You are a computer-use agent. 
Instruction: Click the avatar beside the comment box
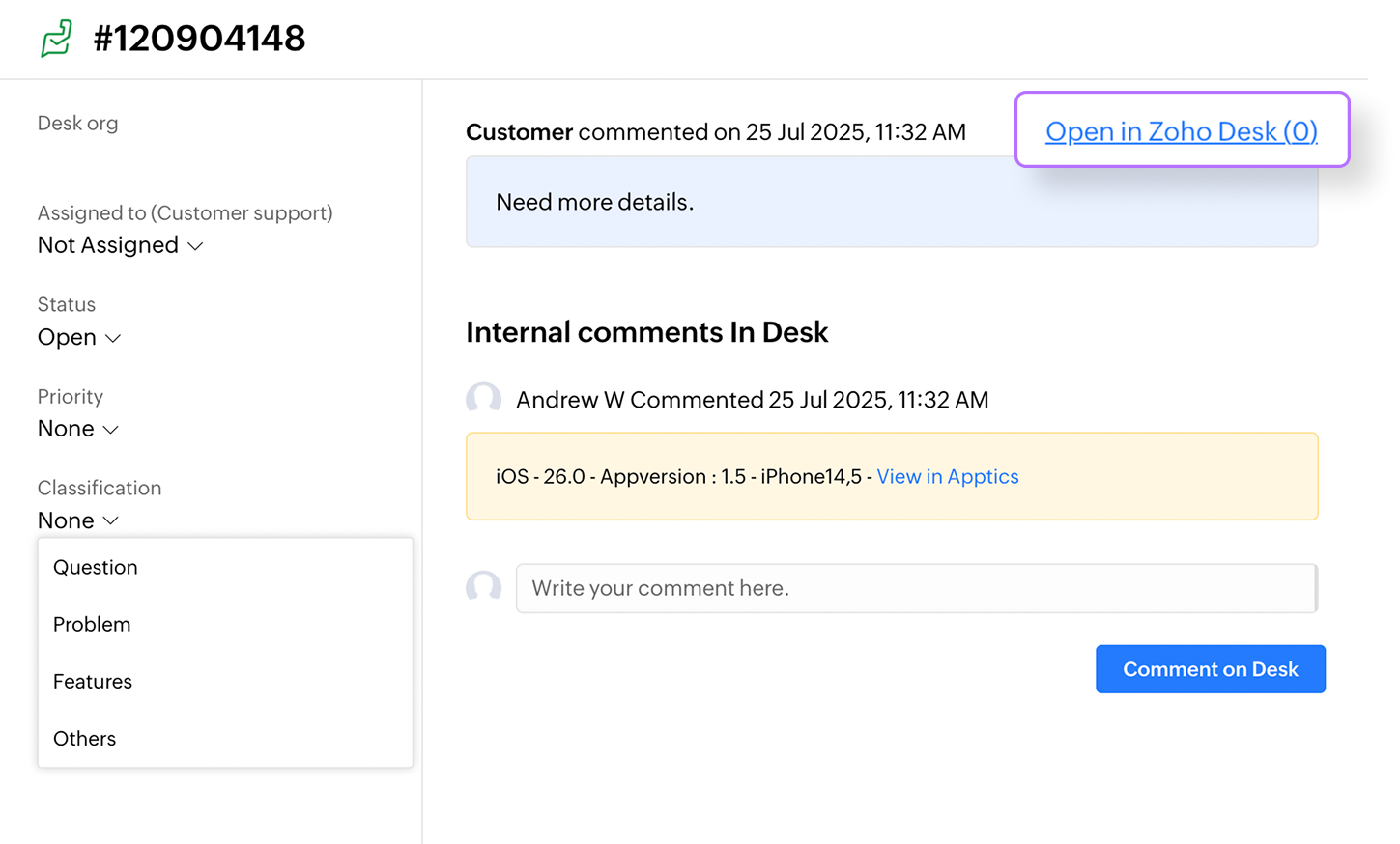pos(483,587)
